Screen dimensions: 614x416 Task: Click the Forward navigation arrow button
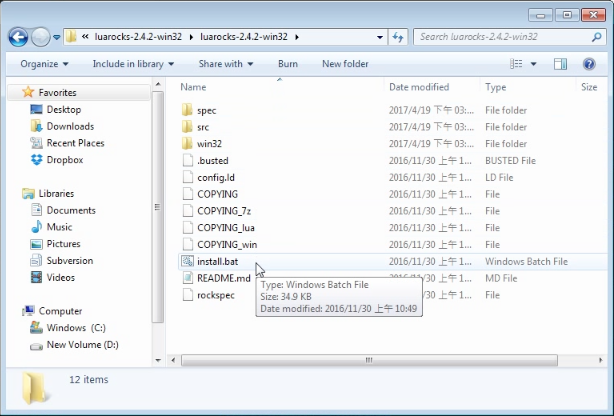coord(40,37)
